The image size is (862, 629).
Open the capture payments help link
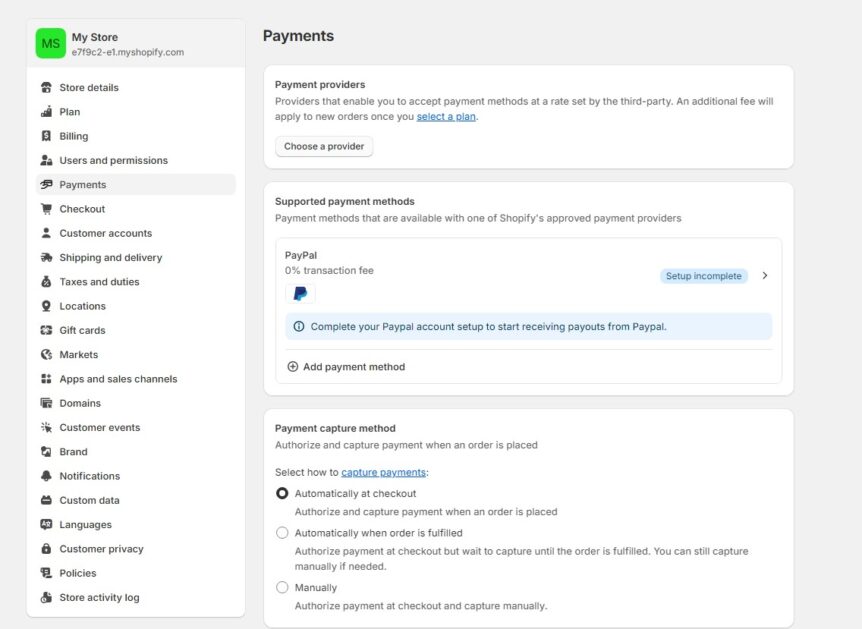(383, 472)
